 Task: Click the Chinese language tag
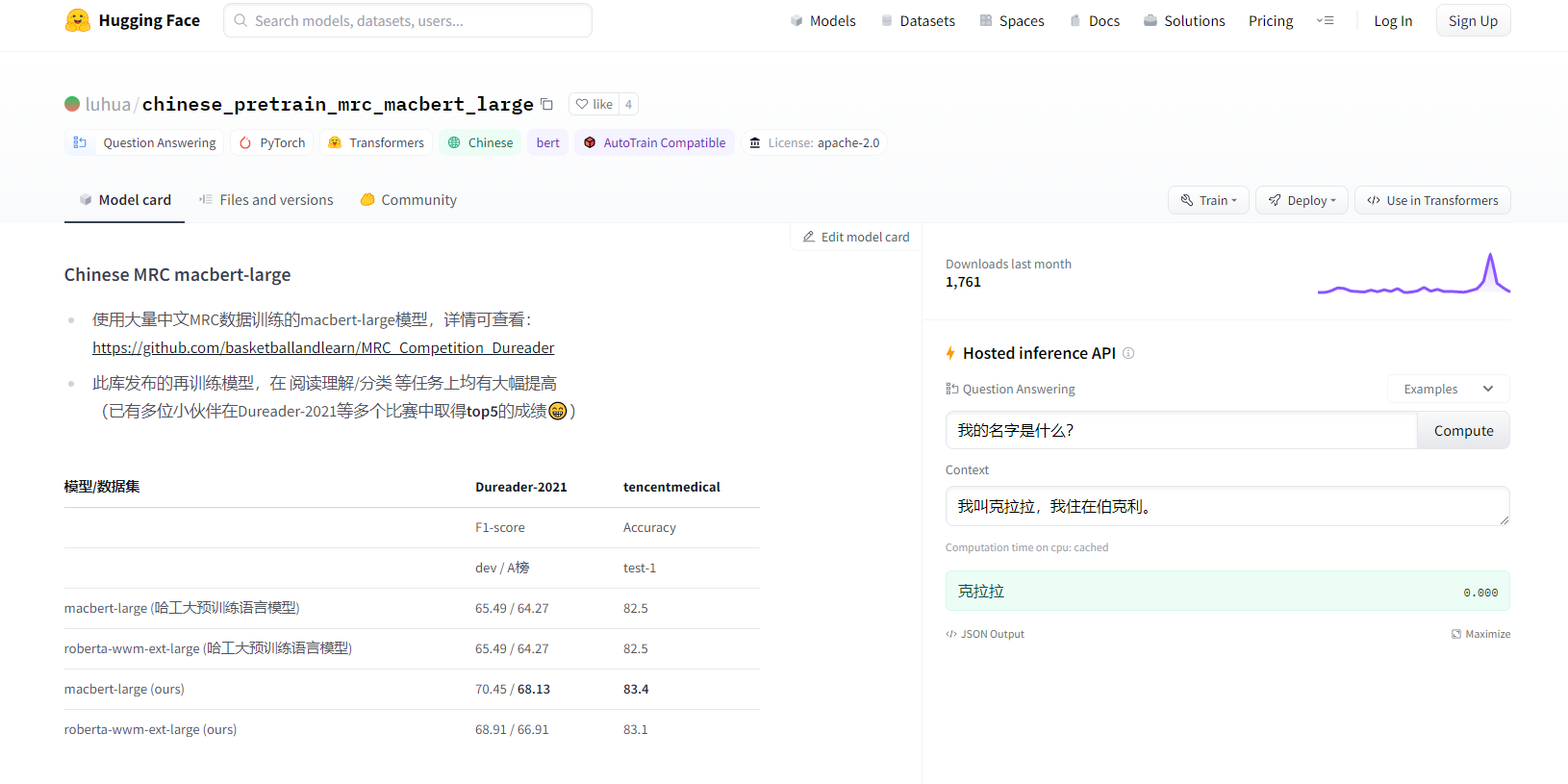click(x=480, y=142)
